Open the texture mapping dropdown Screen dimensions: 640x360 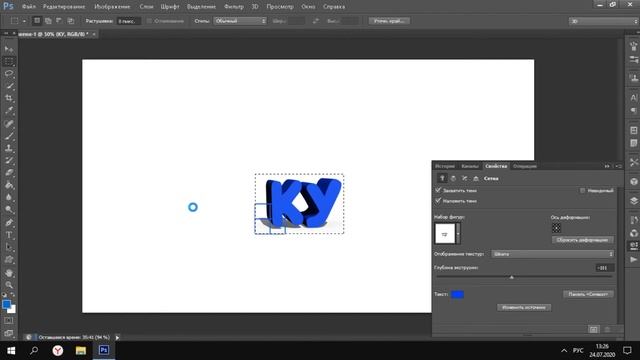pyautogui.click(x=553, y=254)
